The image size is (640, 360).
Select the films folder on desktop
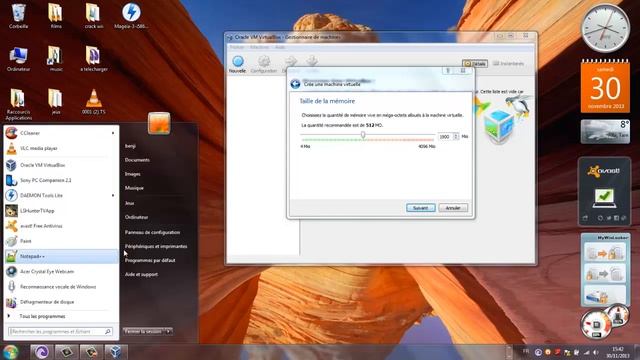[56, 16]
